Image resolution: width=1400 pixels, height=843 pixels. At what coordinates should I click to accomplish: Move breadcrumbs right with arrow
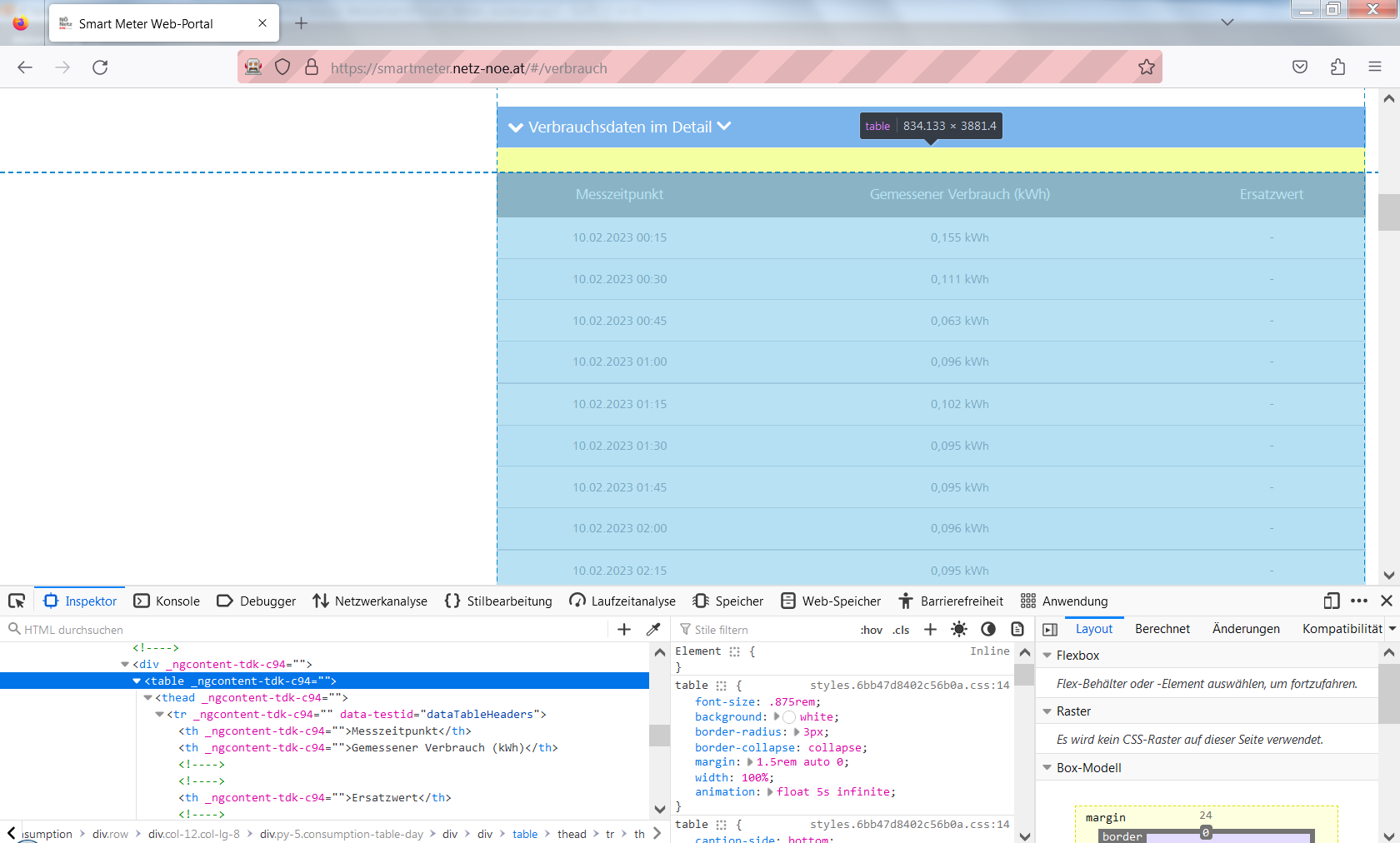(x=657, y=833)
